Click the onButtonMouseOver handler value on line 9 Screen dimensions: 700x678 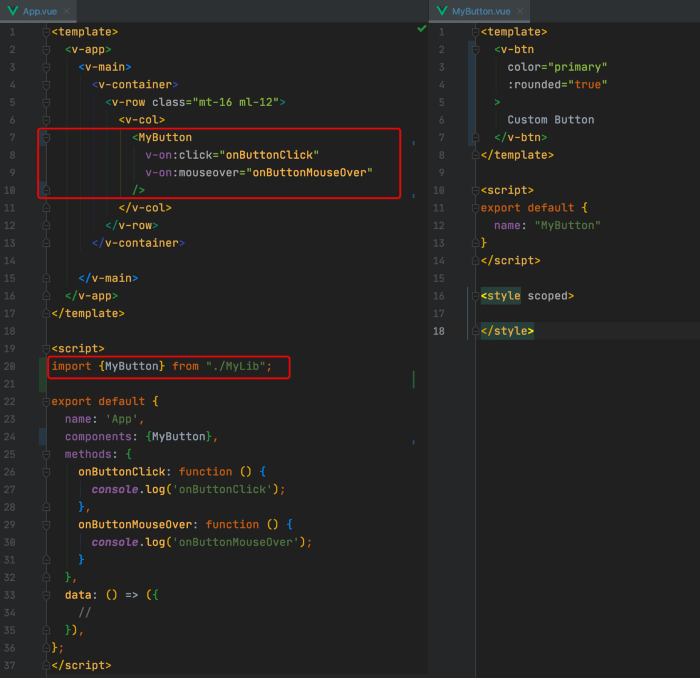tap(309, 172)
